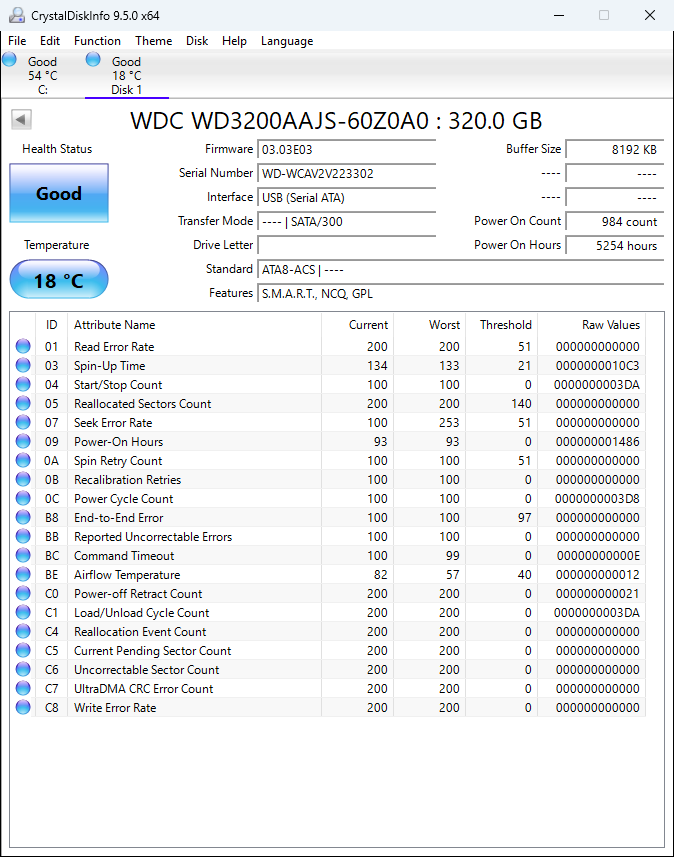674x857 pixels.
Task: Click the Good health status button
Action: 59,193
